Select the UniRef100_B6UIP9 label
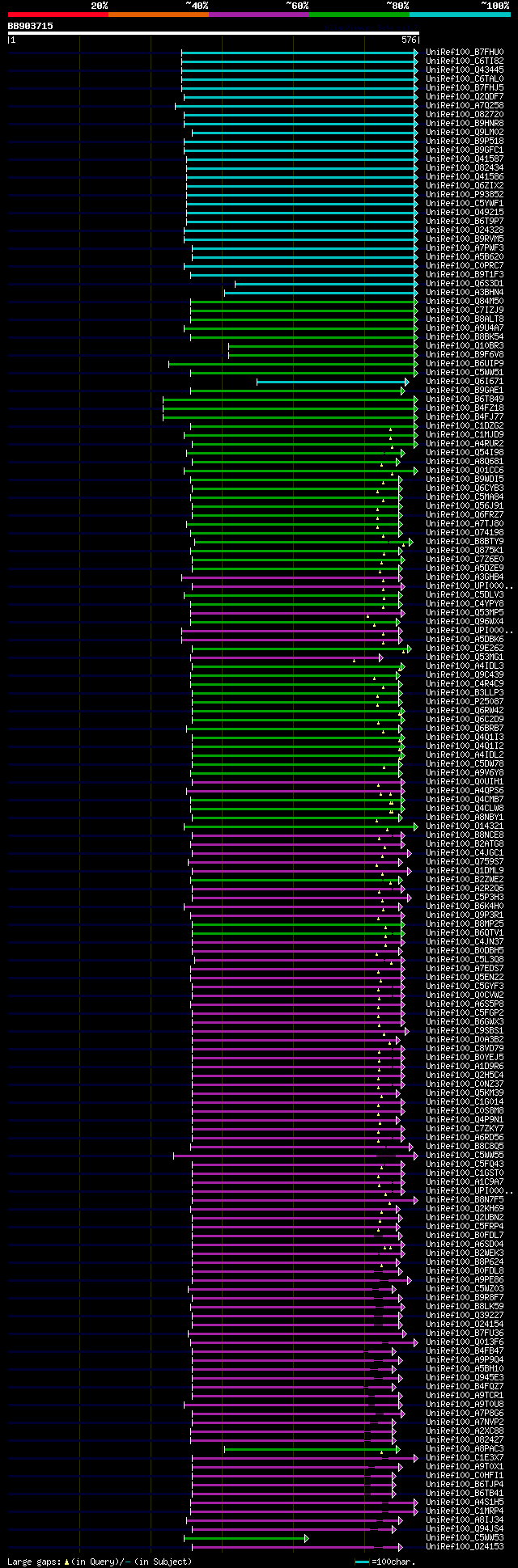 pos(465,364)
